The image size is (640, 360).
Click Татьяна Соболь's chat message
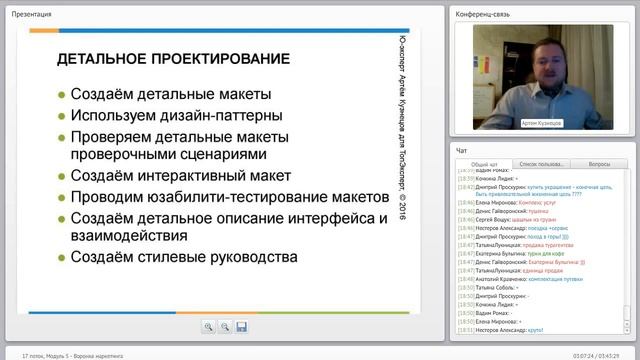(488, 288)
